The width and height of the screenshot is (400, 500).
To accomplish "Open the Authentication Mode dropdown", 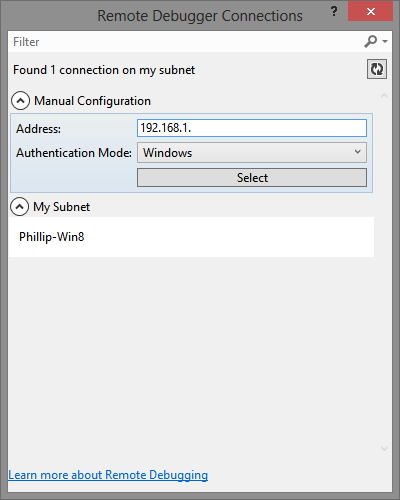I will click(x=252, y=153).
